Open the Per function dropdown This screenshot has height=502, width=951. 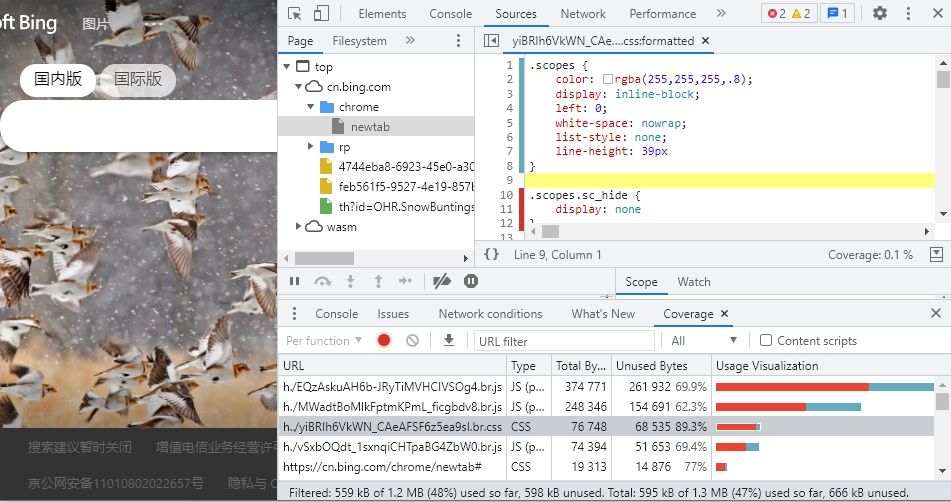point(324,340)
